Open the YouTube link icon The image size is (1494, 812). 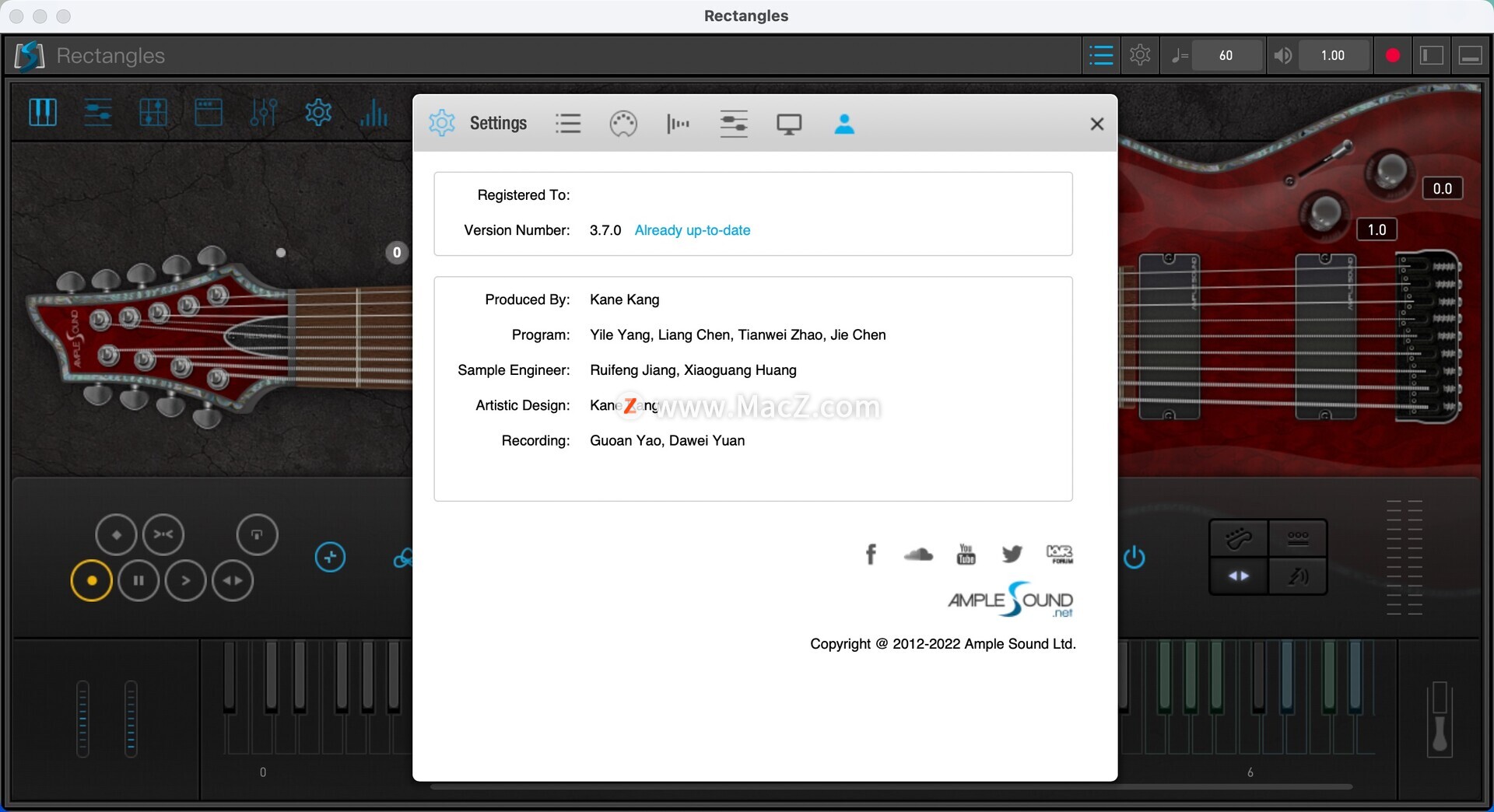[966, 554]
